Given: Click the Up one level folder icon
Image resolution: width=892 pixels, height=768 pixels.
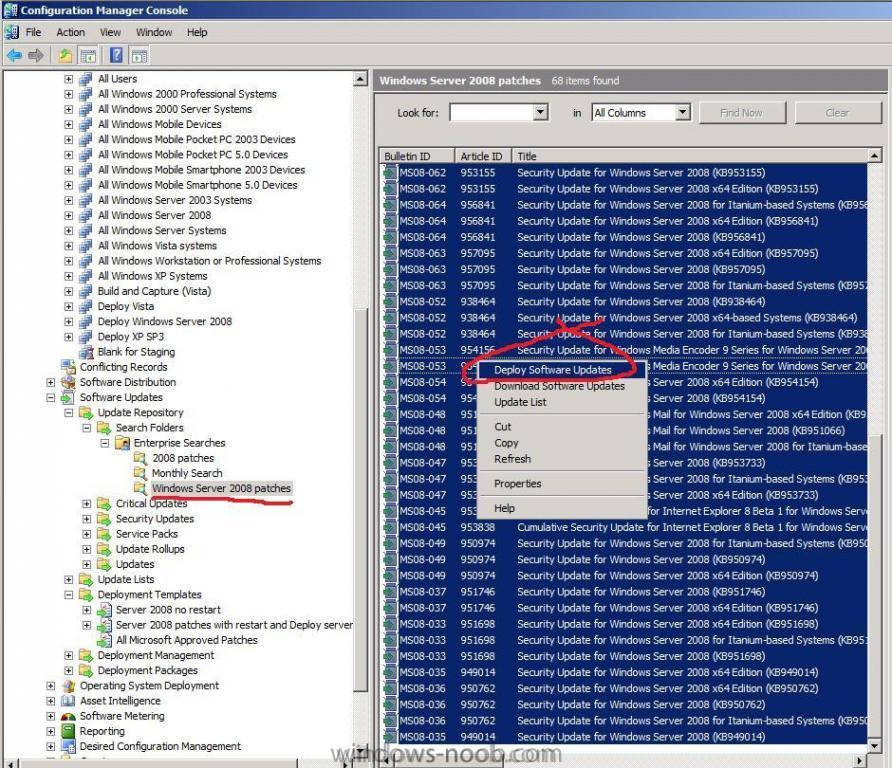Looking at the screenshot, I should pos(65,55).
